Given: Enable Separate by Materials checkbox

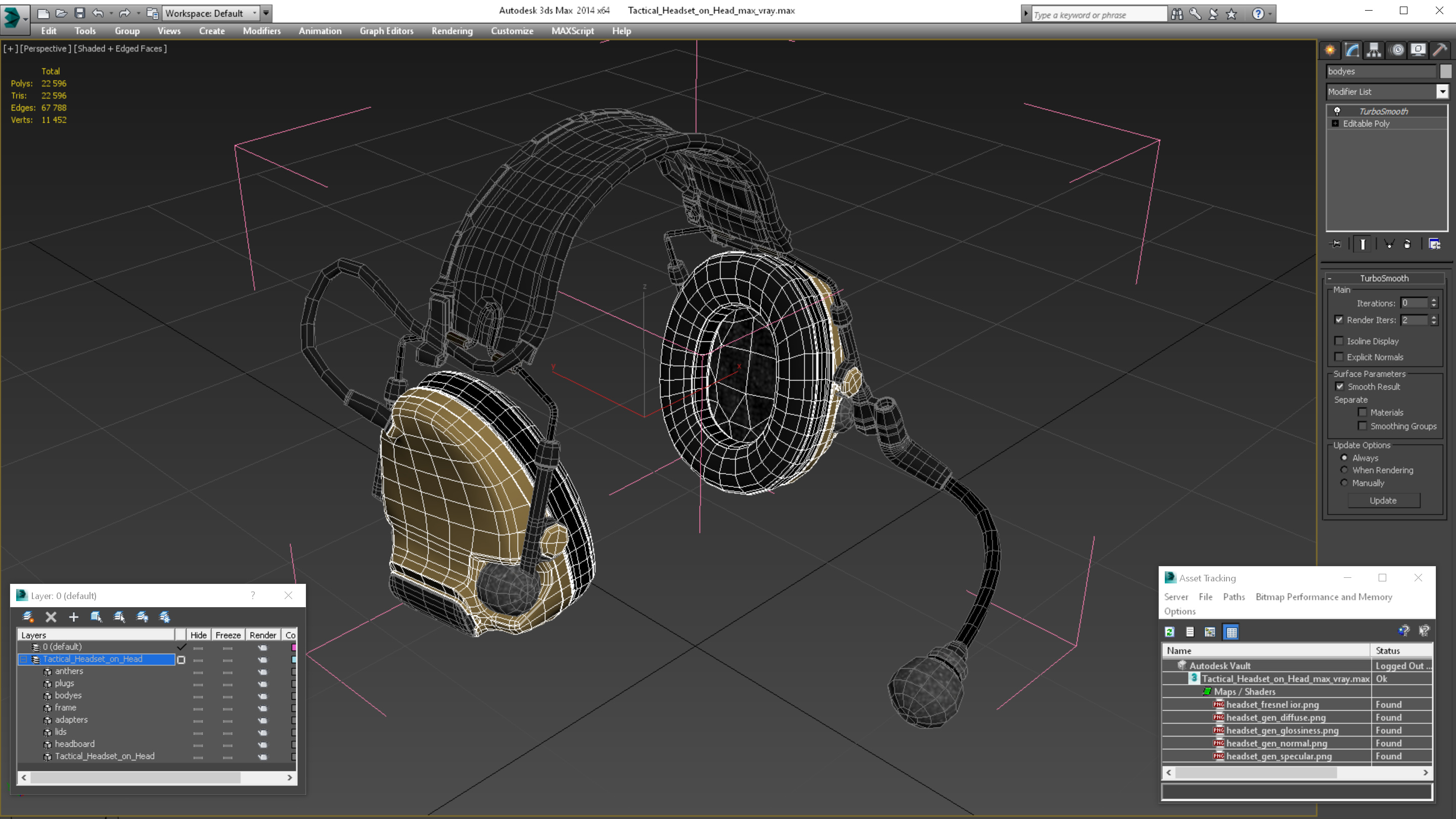Looking at the screenshot, I should (1363, 412).
